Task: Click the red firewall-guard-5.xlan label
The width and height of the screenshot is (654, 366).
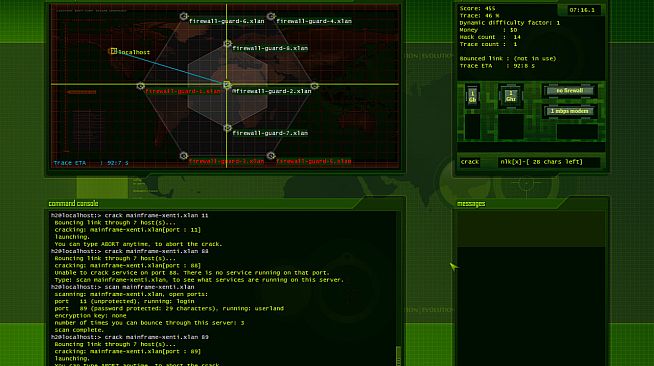Action: [x=314, y=161]
